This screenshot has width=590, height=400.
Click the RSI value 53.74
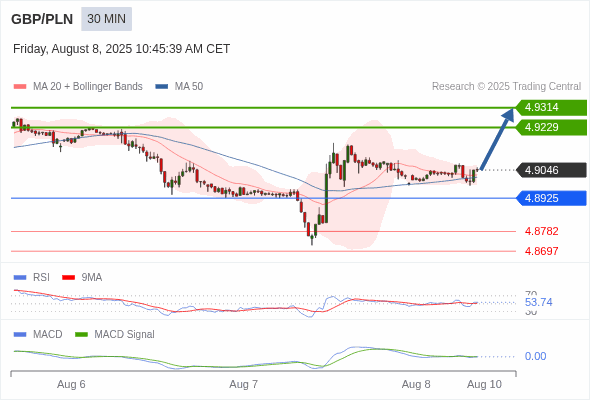(x=538, y=303)
